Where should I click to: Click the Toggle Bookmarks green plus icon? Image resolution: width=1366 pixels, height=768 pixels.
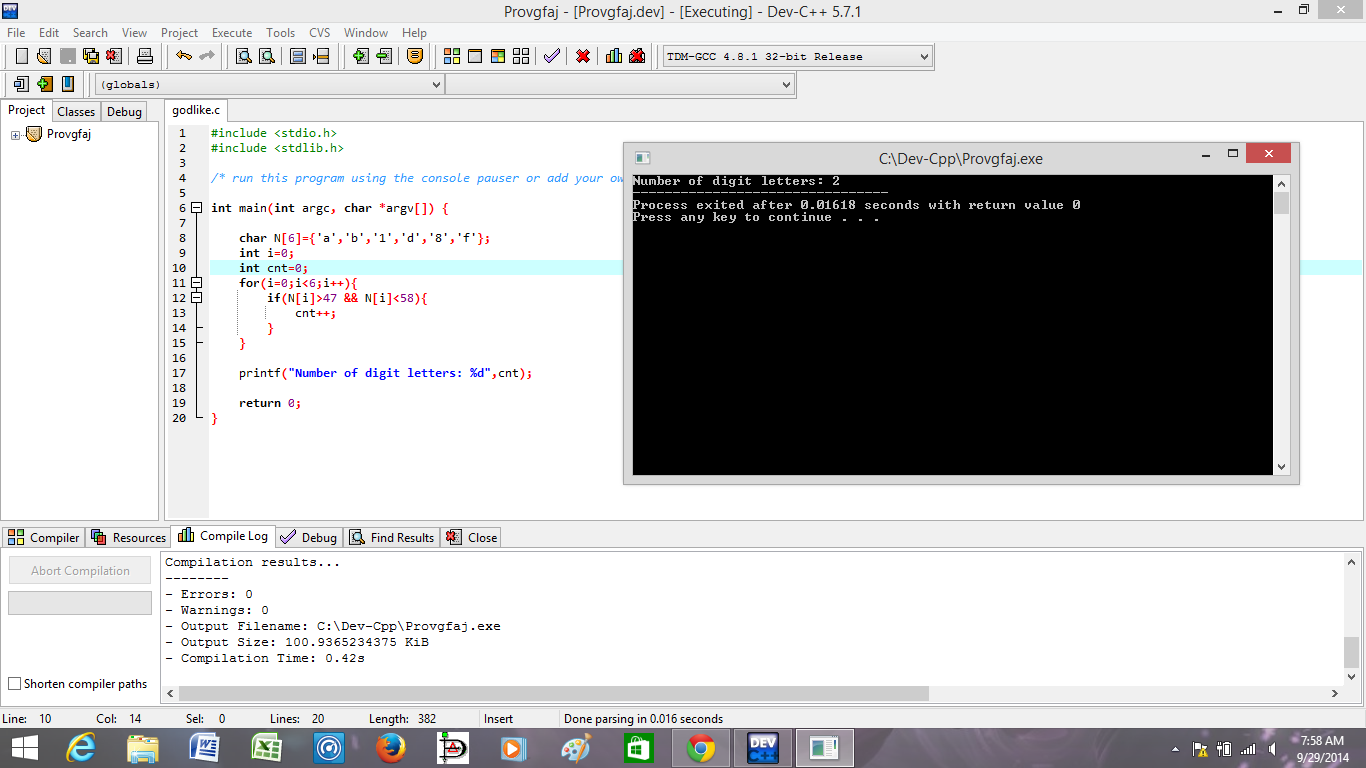(x=44, y=84)
